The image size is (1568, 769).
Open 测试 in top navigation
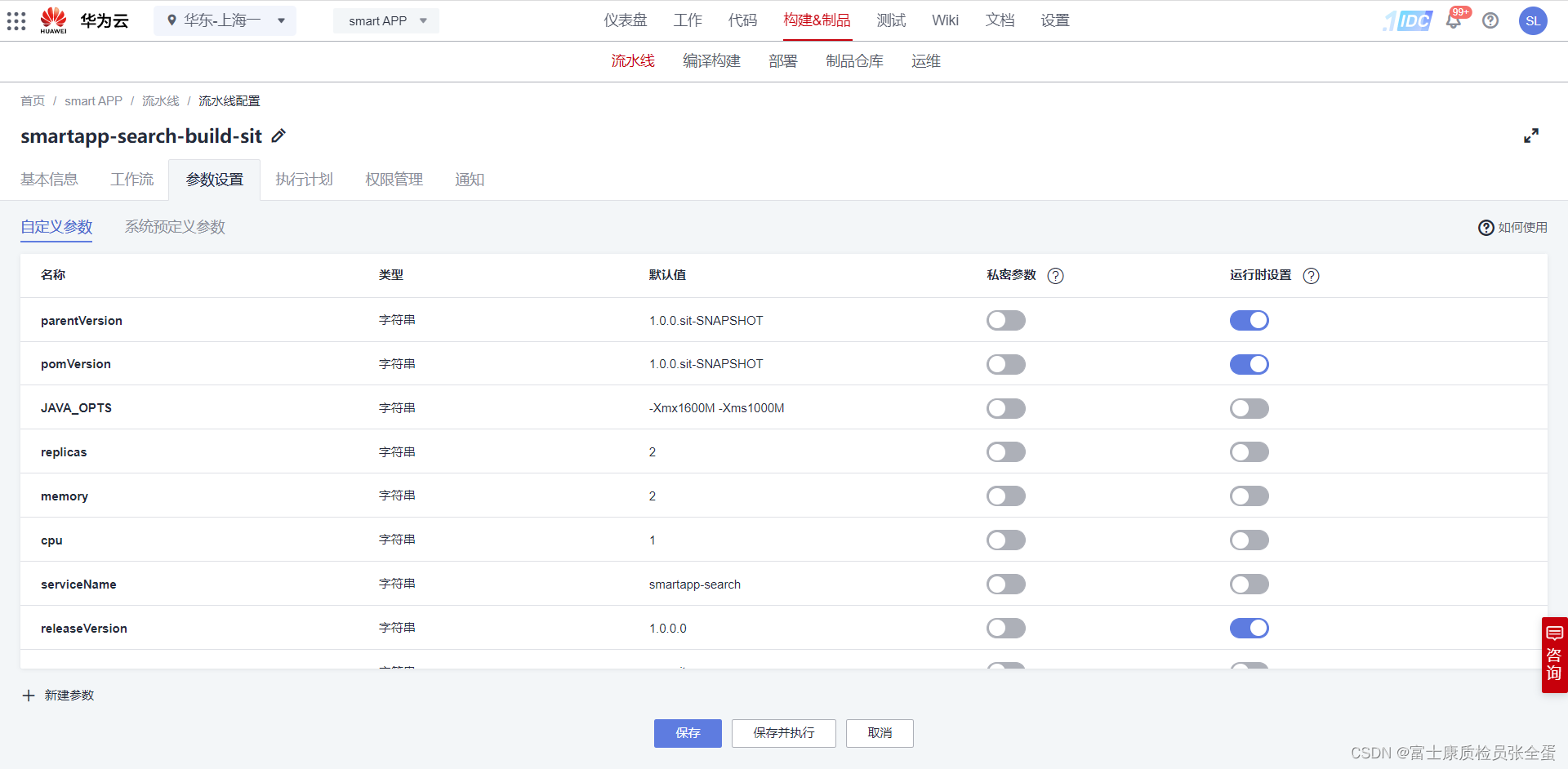(x=891, y=20)
